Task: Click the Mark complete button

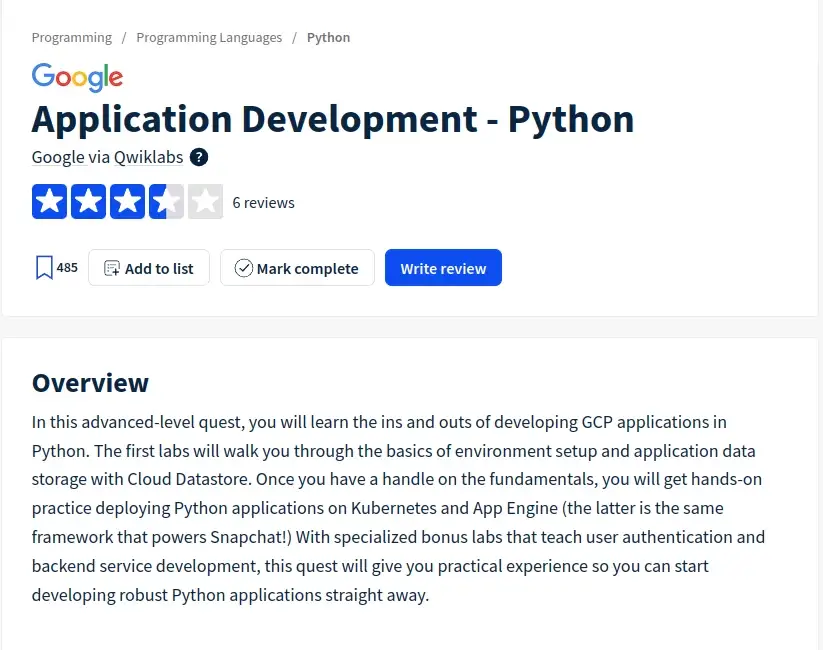Action: [x=297, y=268]
